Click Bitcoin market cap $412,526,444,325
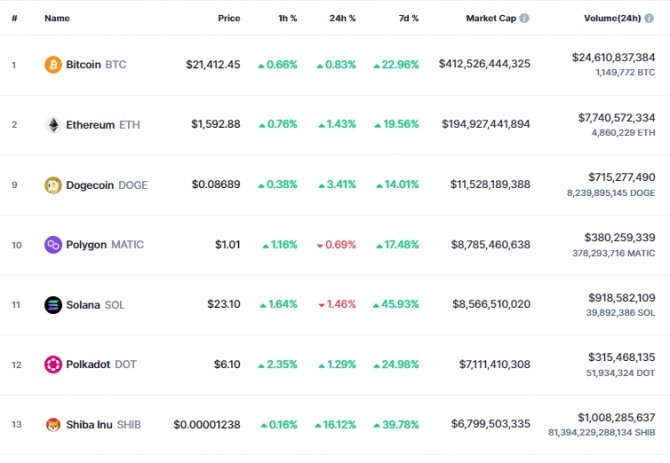Image resolution: width=670 pixels, height=463 pixels. tap(485, 64)
